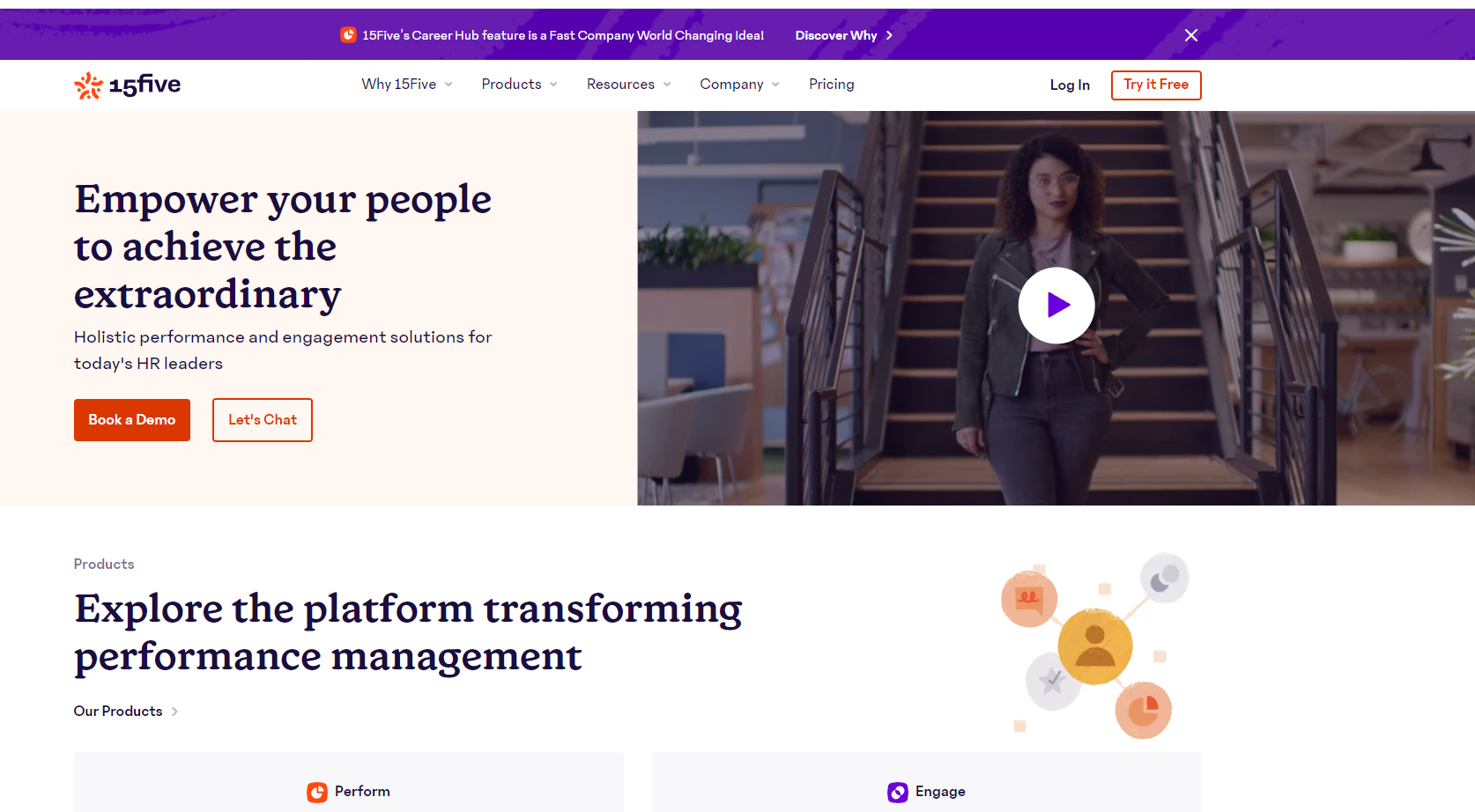1475x812 pixels.
Task: Click the Book a Demo button
Action: tap(132, 420)
